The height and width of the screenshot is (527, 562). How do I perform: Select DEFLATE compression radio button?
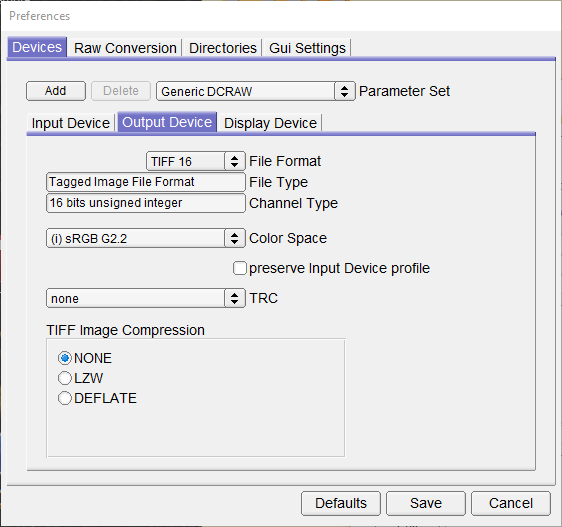(65, 398)
